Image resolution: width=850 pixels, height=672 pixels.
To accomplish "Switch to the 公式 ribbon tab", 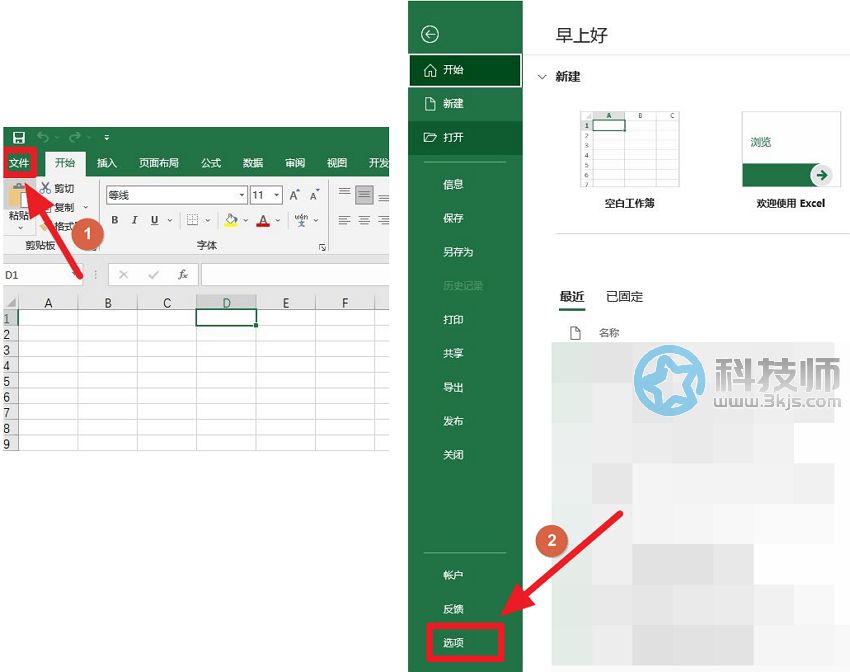I will click(x=211, y=163).
